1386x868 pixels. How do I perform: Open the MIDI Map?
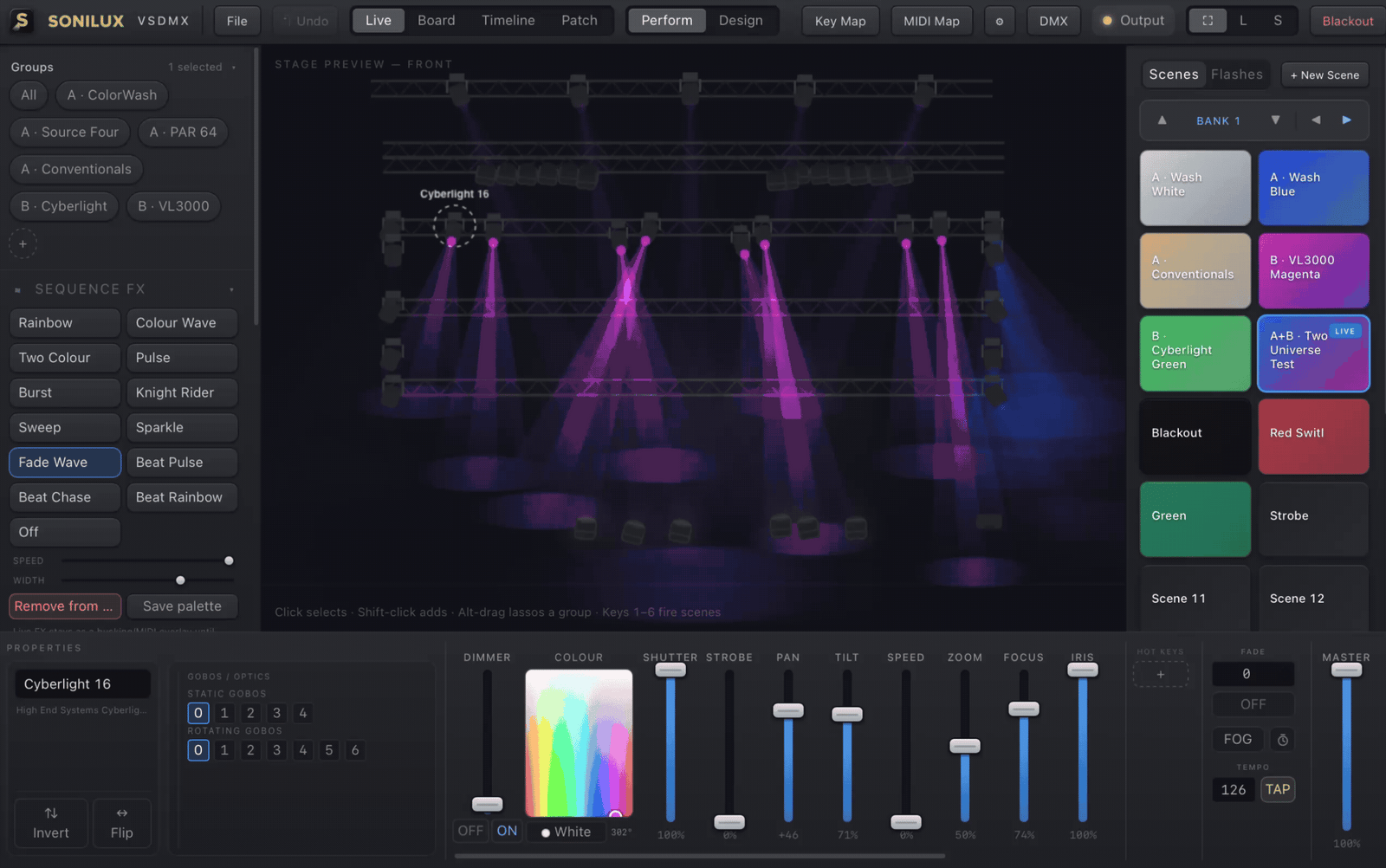coord(931,21)
